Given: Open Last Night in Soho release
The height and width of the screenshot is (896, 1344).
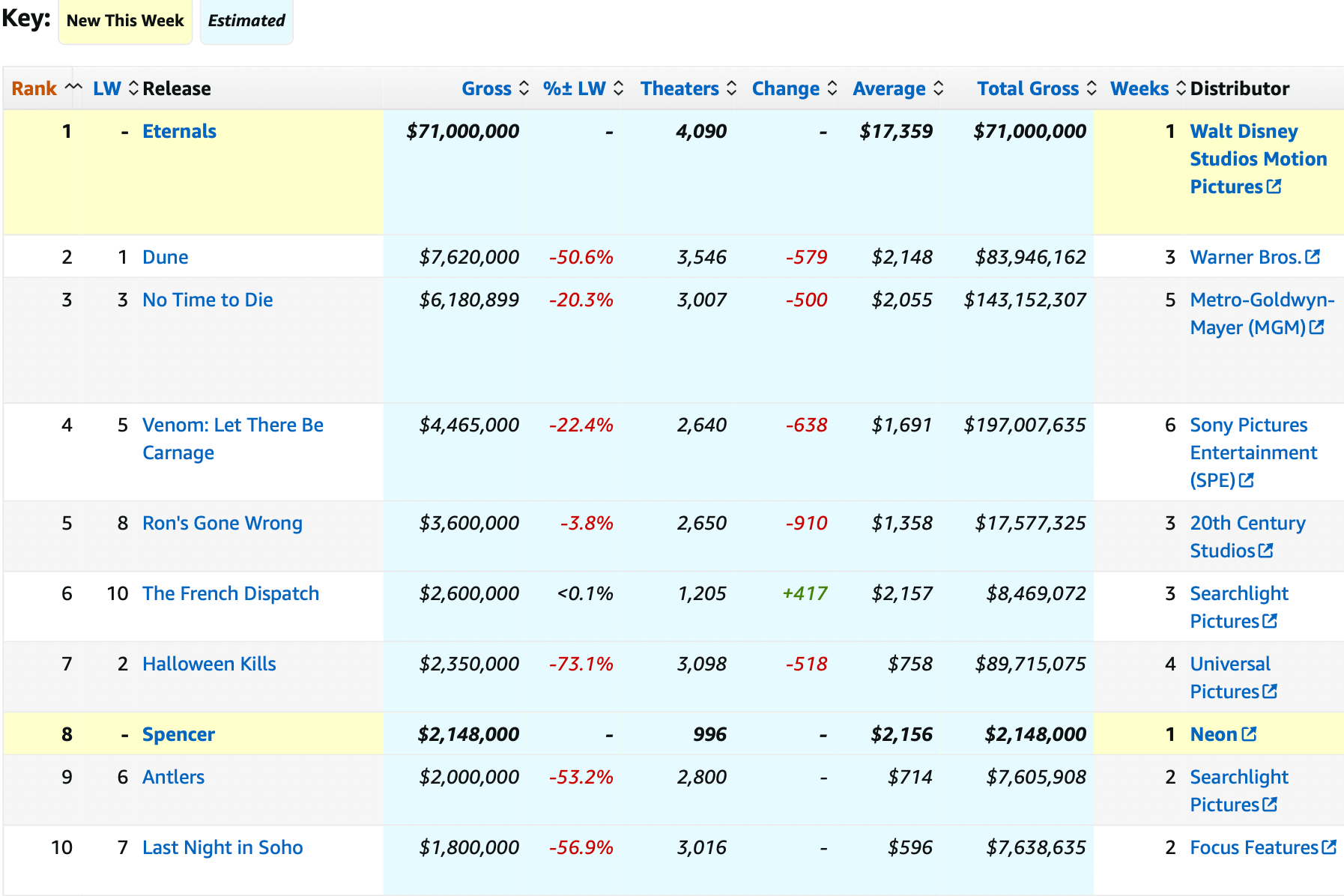Looking at the screenshot, I should [x=223, y=847].
